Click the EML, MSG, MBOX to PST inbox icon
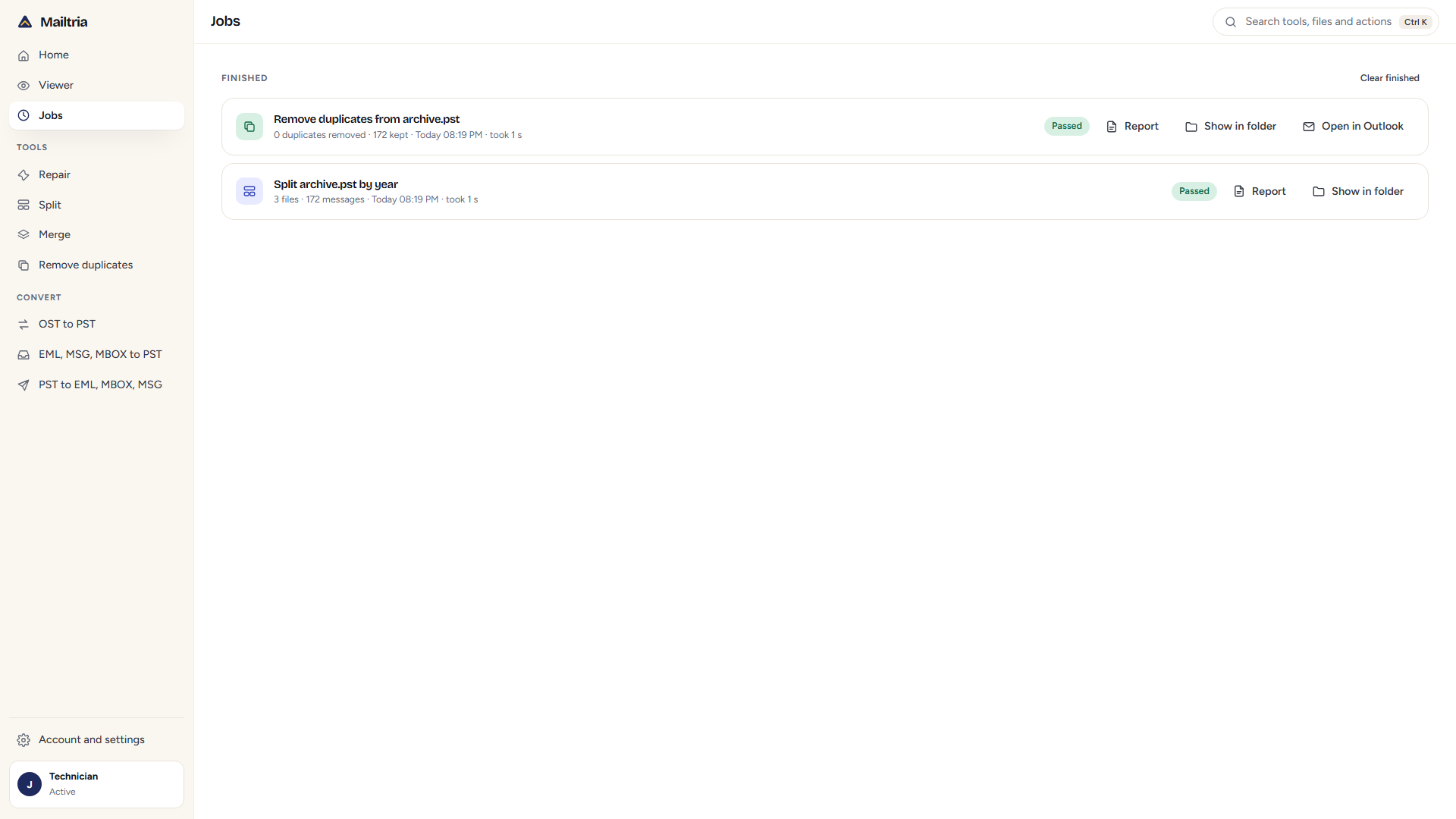 [x=24, y=354]
